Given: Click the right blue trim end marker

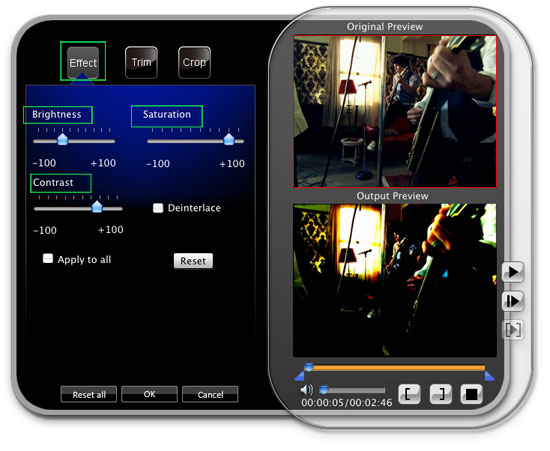Looking at the screenshot, I should coord(489,376).
